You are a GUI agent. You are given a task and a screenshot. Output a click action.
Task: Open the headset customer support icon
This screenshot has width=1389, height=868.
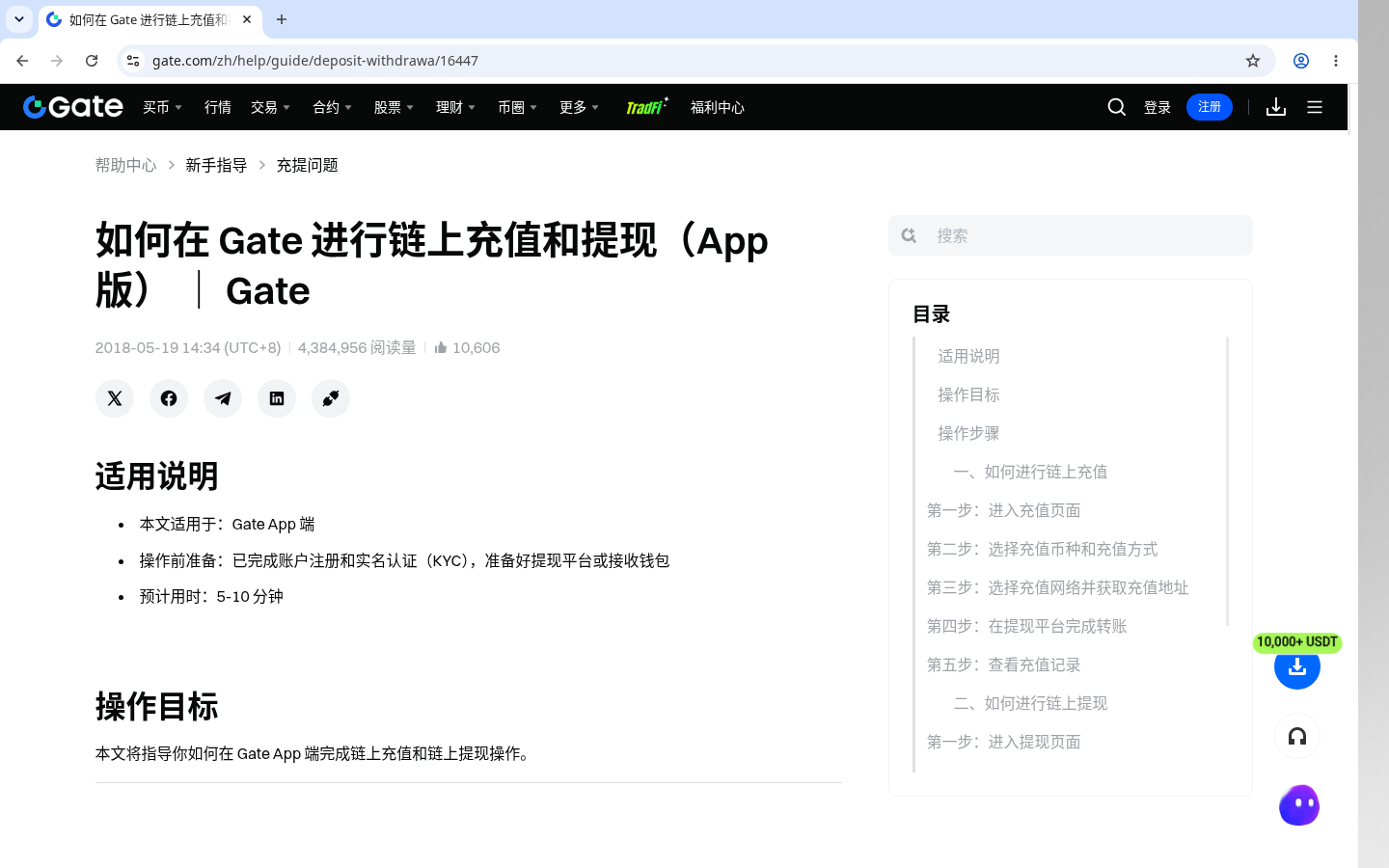tap(1297, 737)
